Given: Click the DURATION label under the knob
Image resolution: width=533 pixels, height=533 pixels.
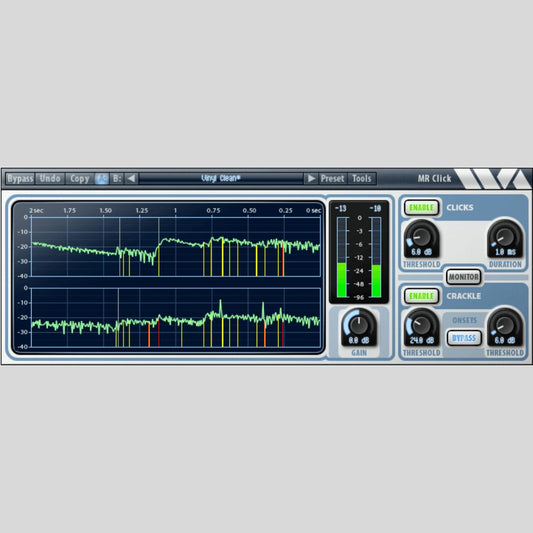Looking at the screenshot, I should (x=505, y=264).
